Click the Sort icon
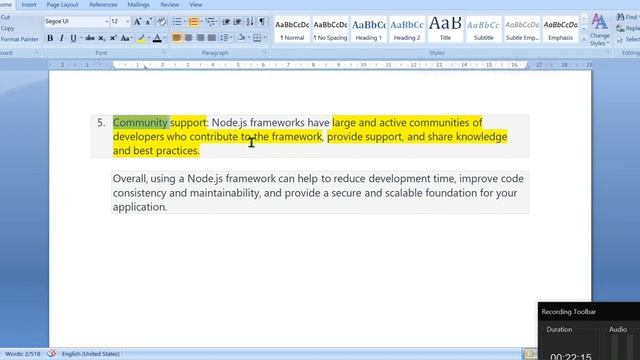640x360 pixels. [x=250, y=22]
